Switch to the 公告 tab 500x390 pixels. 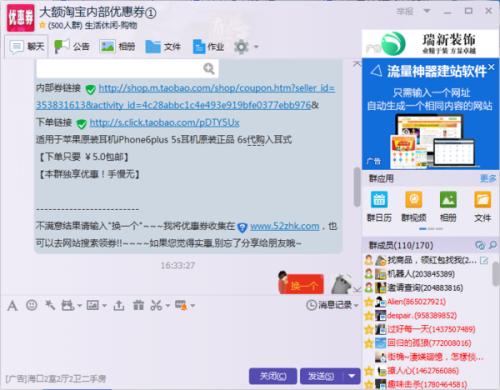[72, 47]
